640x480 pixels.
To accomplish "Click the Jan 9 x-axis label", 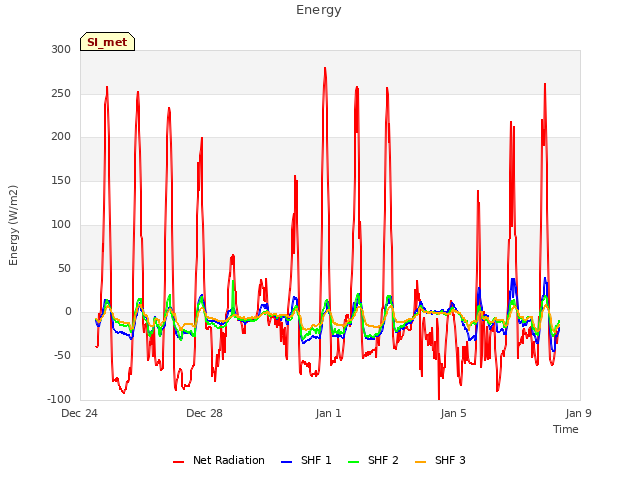I will tap(578, 413).
